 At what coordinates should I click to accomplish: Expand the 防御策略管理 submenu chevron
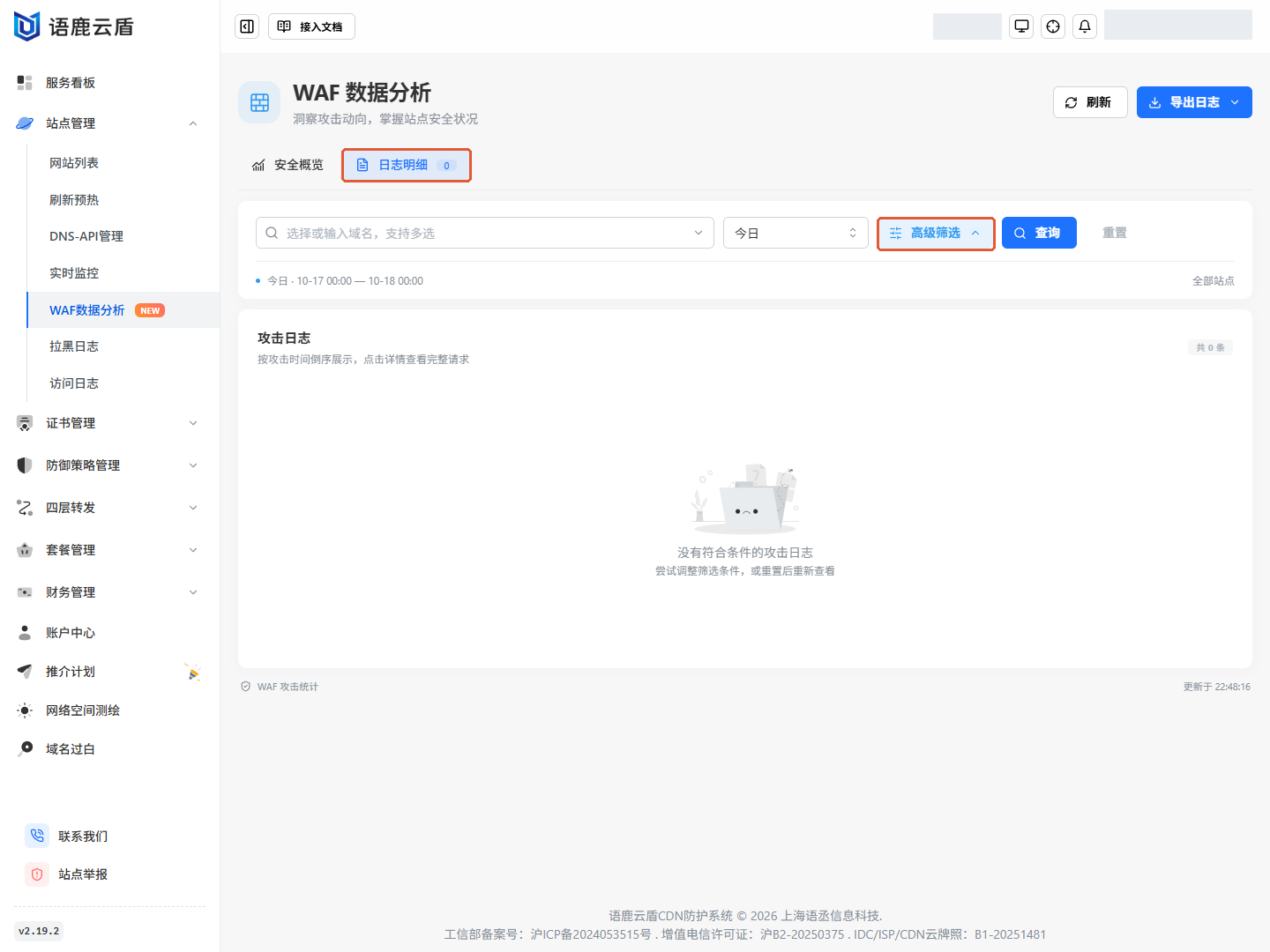click(x=193, y=465)
